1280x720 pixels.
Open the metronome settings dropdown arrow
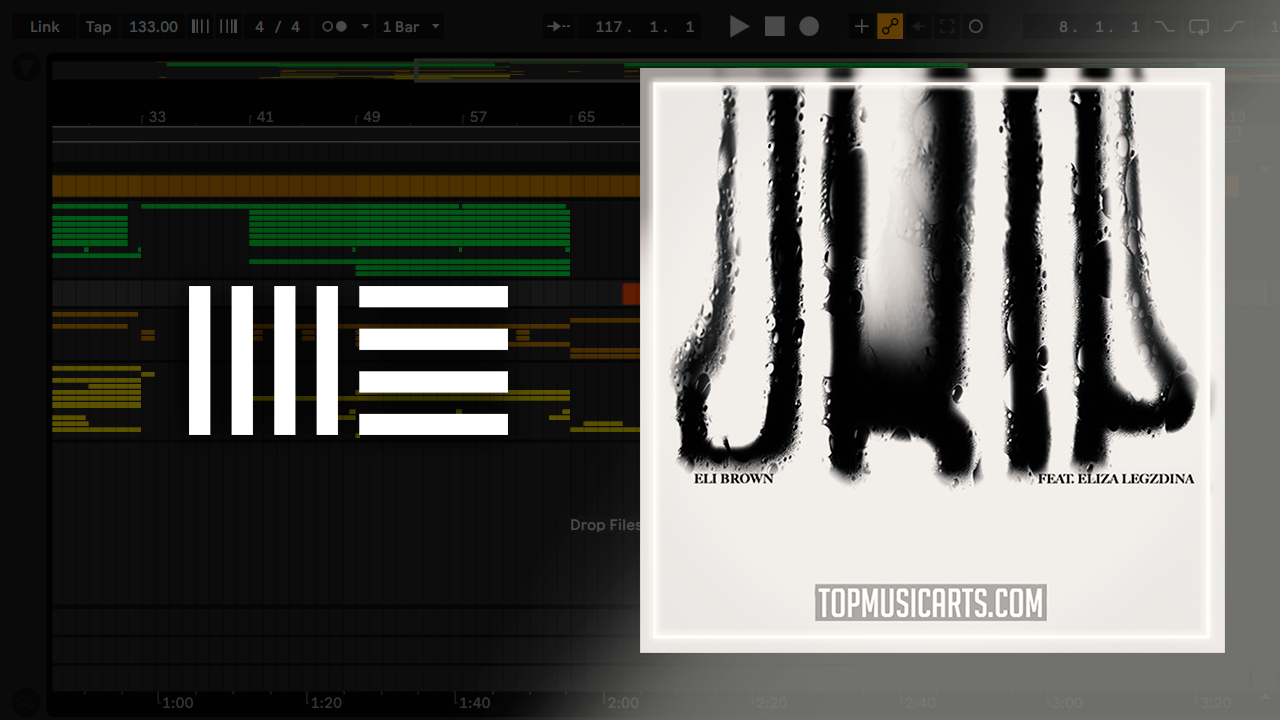pyautogui.click(x=364, y=27)
